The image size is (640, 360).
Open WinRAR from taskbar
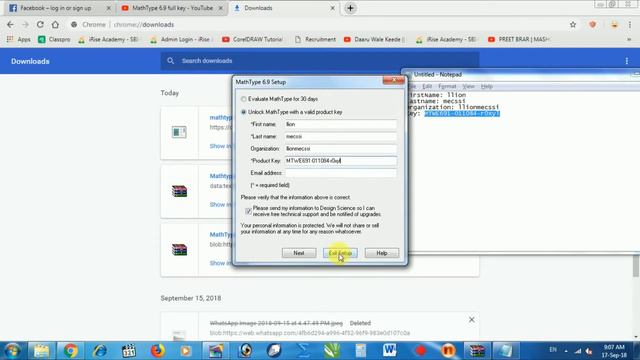476,351
